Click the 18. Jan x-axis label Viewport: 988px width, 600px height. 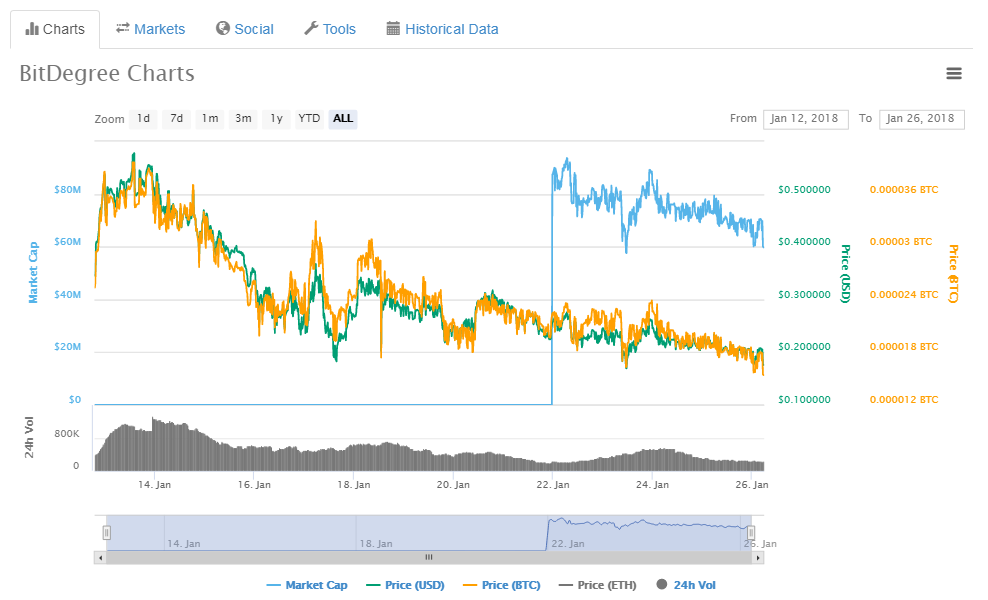pos(353,485)
